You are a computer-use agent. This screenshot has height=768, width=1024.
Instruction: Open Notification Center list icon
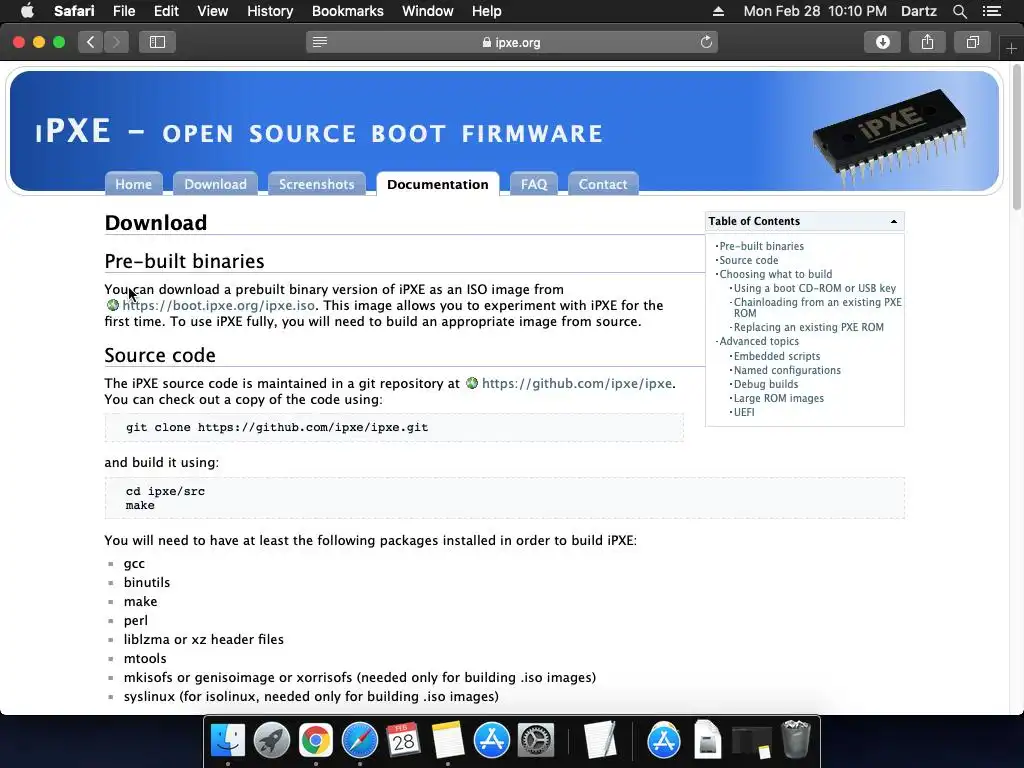[991, 11]
